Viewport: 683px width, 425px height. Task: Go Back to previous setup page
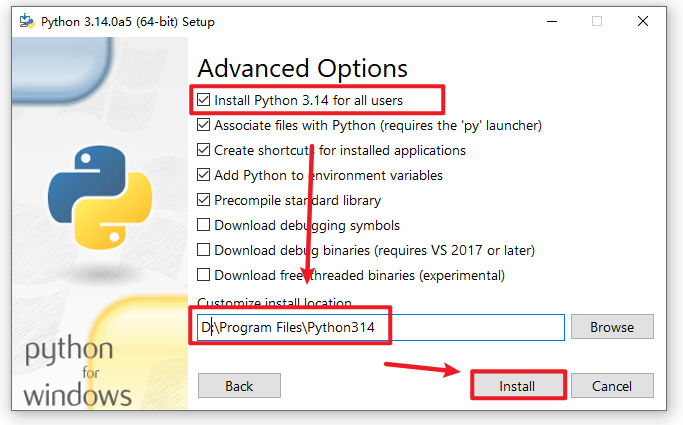click(239, 386)
